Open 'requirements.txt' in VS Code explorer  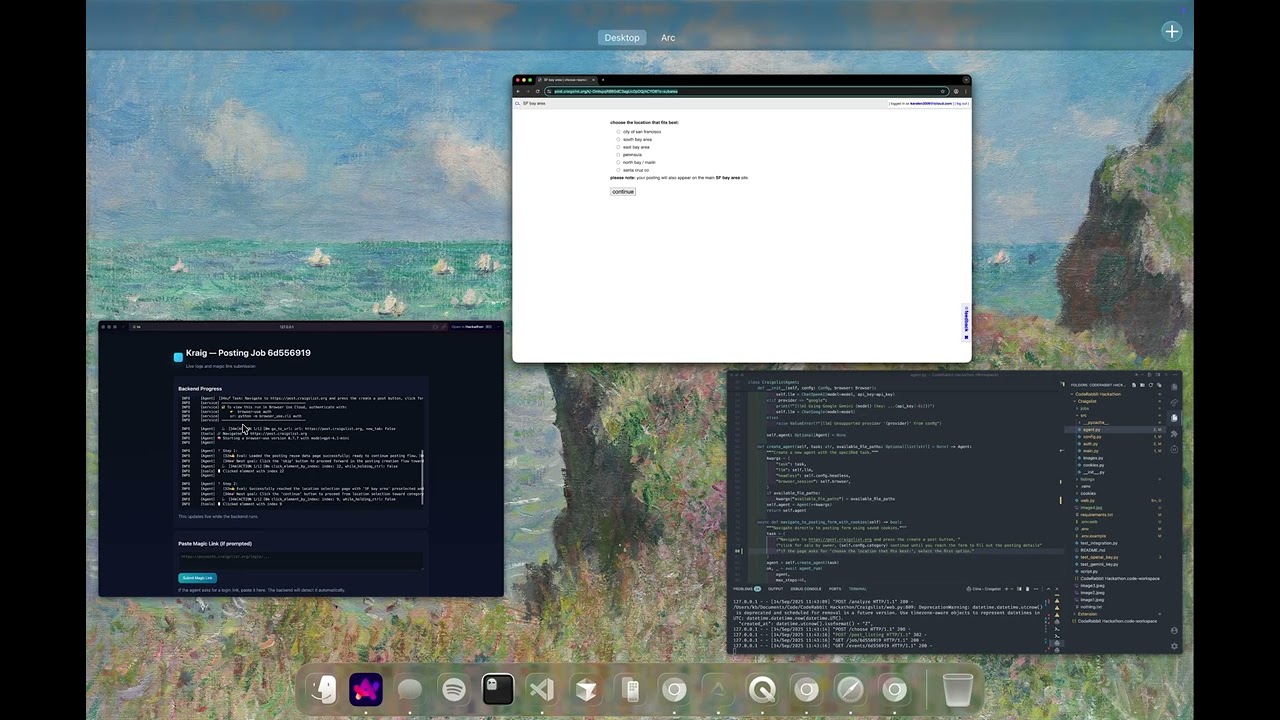point(1094,514)
